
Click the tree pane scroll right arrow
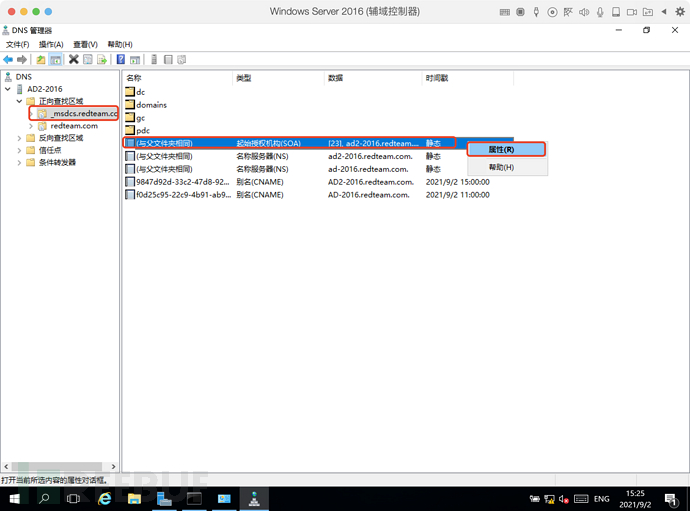[114, 467]
